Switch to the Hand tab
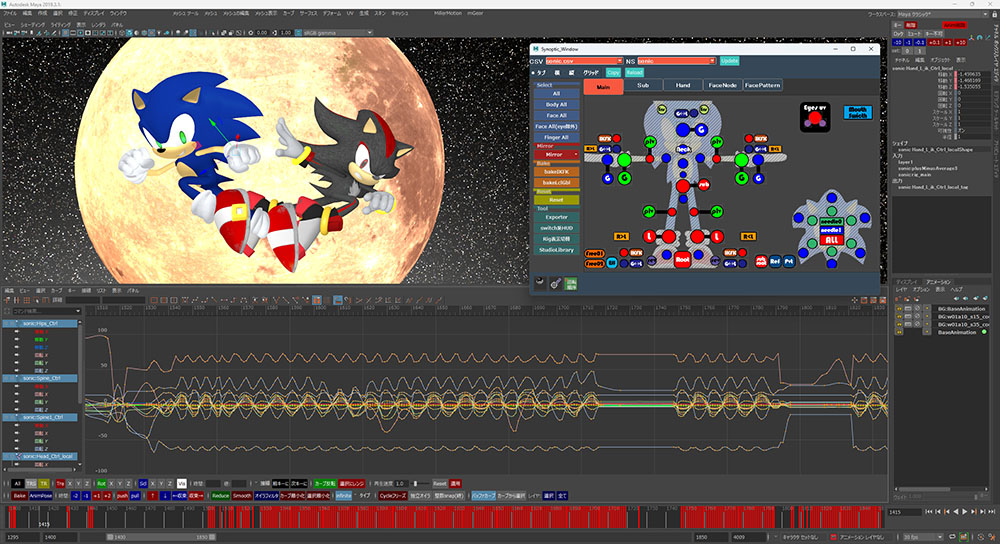Screen dimensions: 1000x544 click(x=682, y=86)
